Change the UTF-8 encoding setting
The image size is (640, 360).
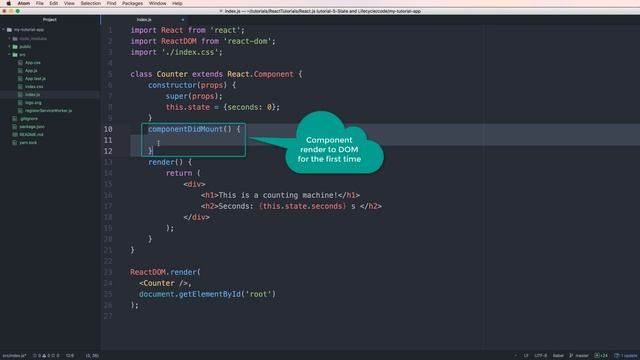pyautogui.click(x=540, y=356)
